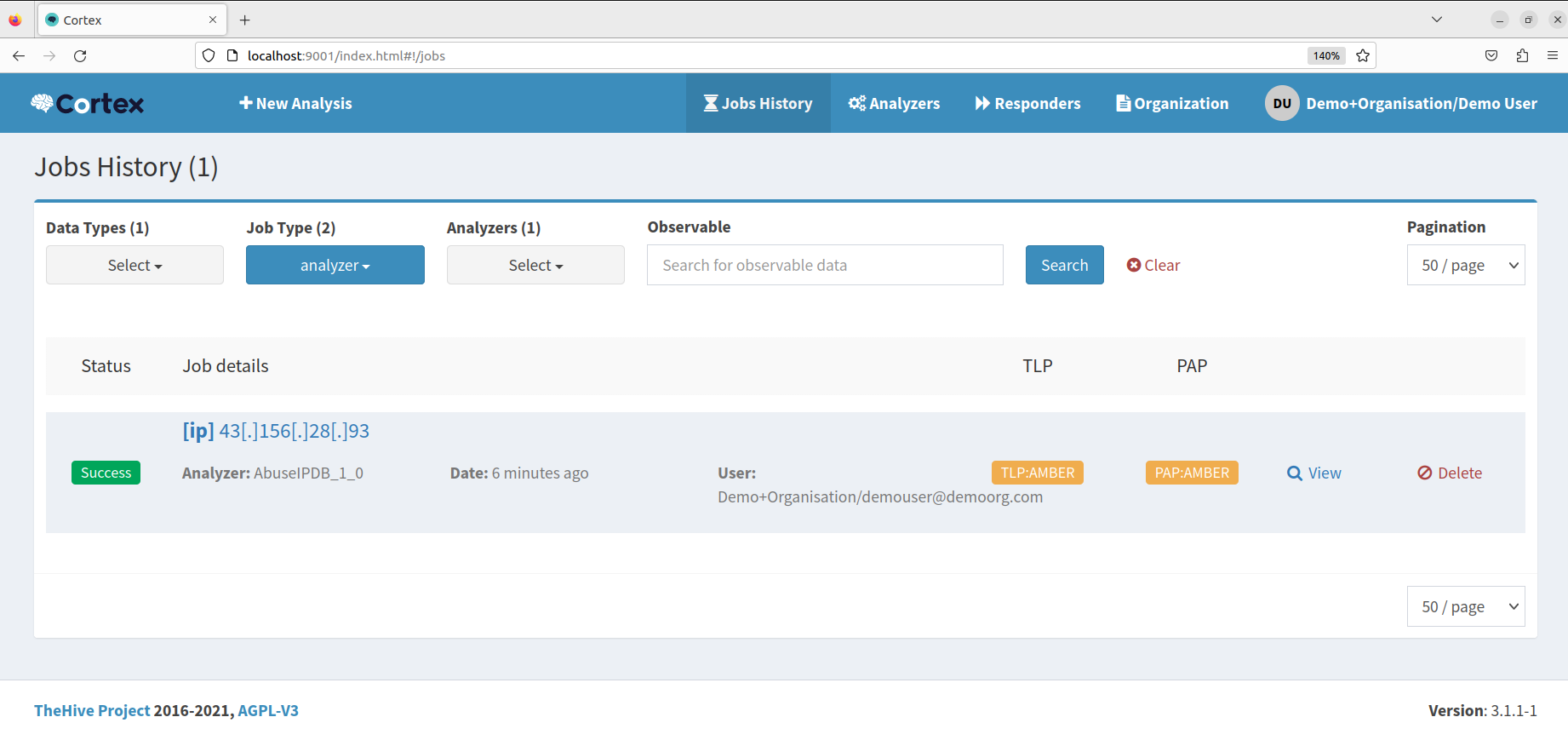The height and width of the screenshot is (740, 1568).
Task: Click the ban icon next to Delete
Action: coord(1425,473)
